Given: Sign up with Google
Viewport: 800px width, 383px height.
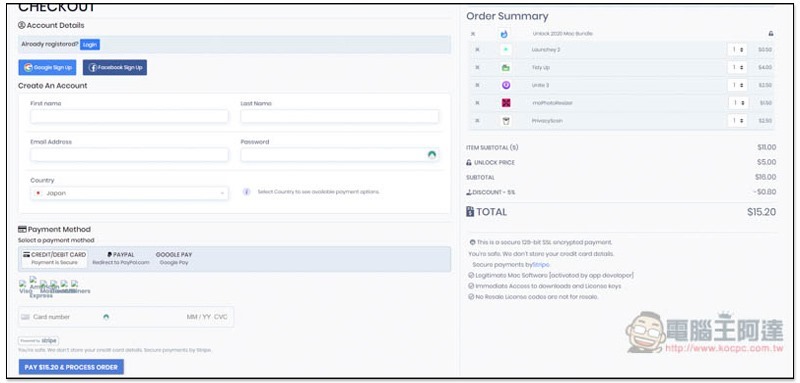Looking at the screenshot, I should pyautogui.click(x=47, y=67).
